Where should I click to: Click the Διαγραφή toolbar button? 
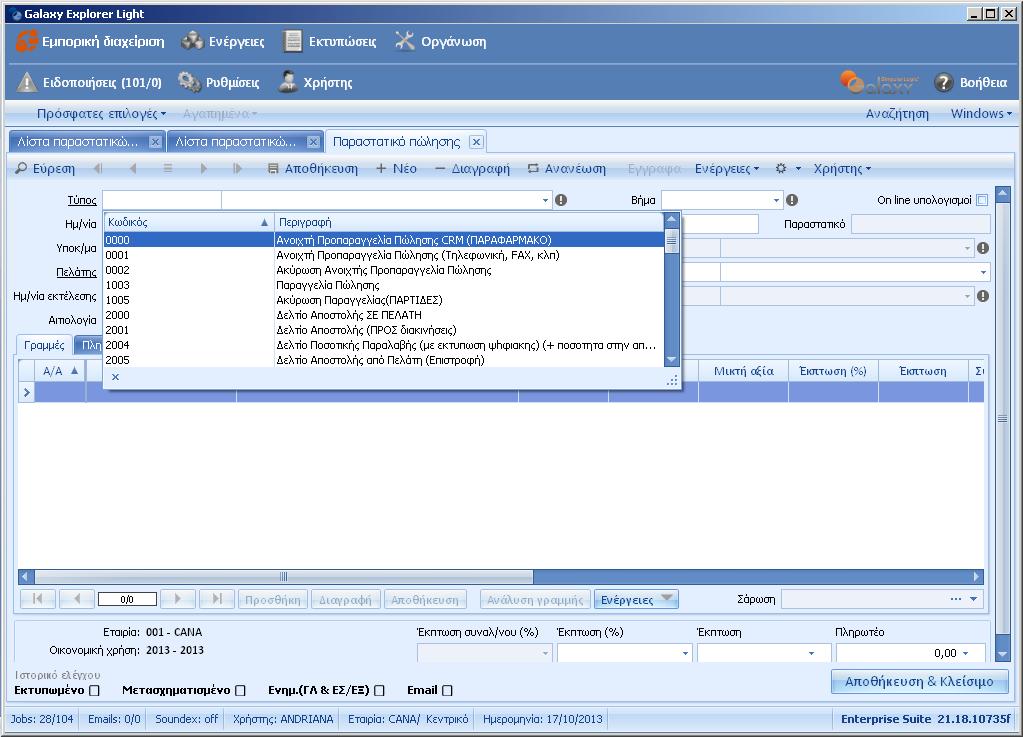(x=472, y=168)
